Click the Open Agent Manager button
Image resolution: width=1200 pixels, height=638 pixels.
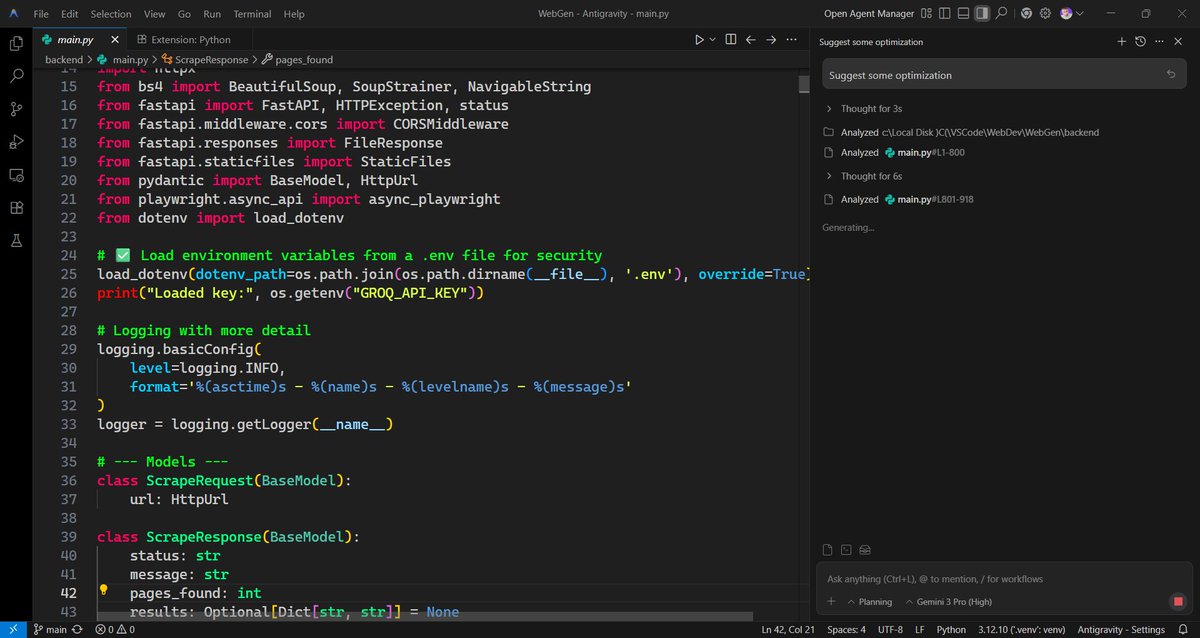[x=869, y=14]
